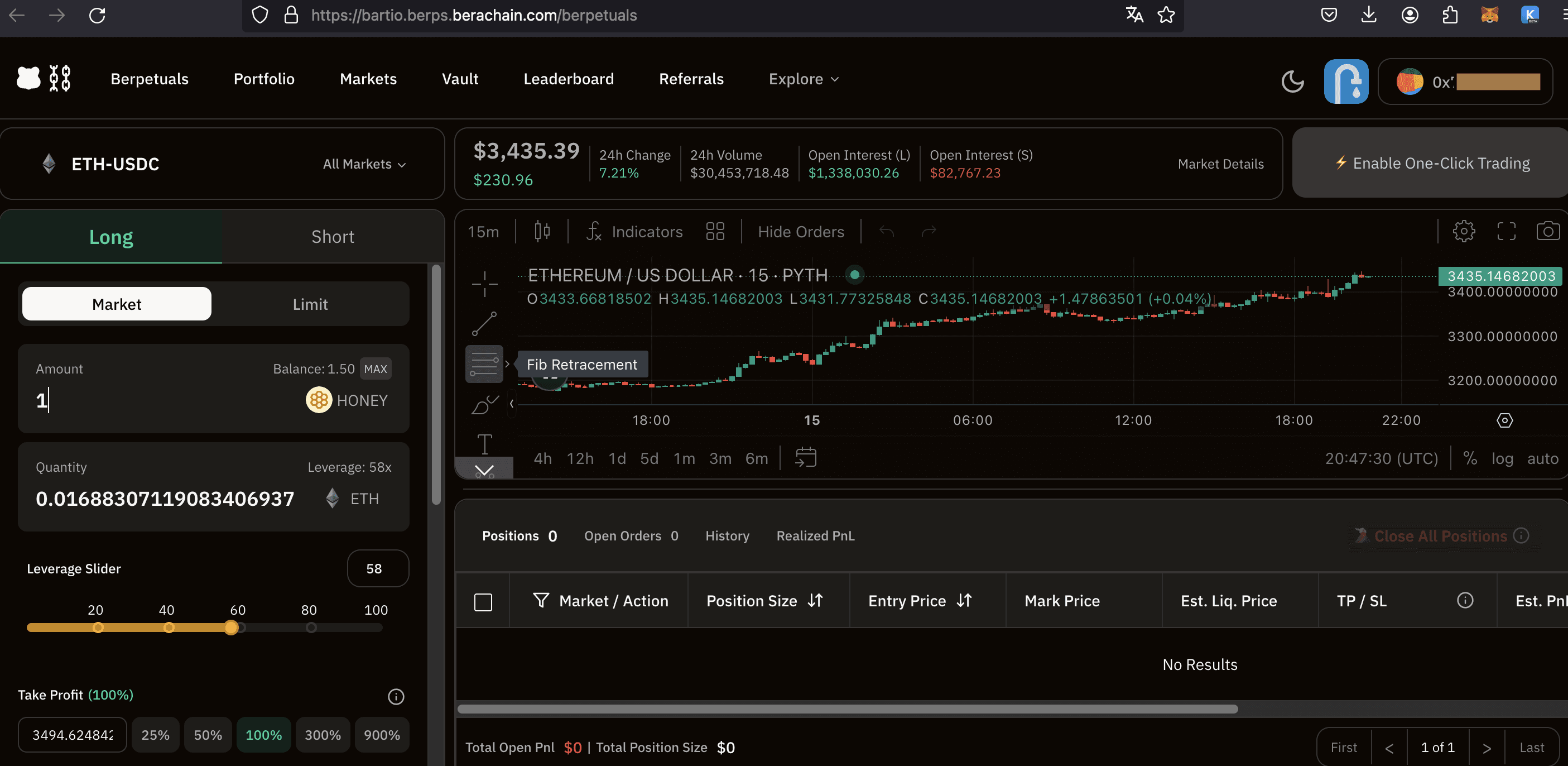Switch to the Short tab
Image resolution: width=1568 pixels, height=766 pixels.
point(333,237)
